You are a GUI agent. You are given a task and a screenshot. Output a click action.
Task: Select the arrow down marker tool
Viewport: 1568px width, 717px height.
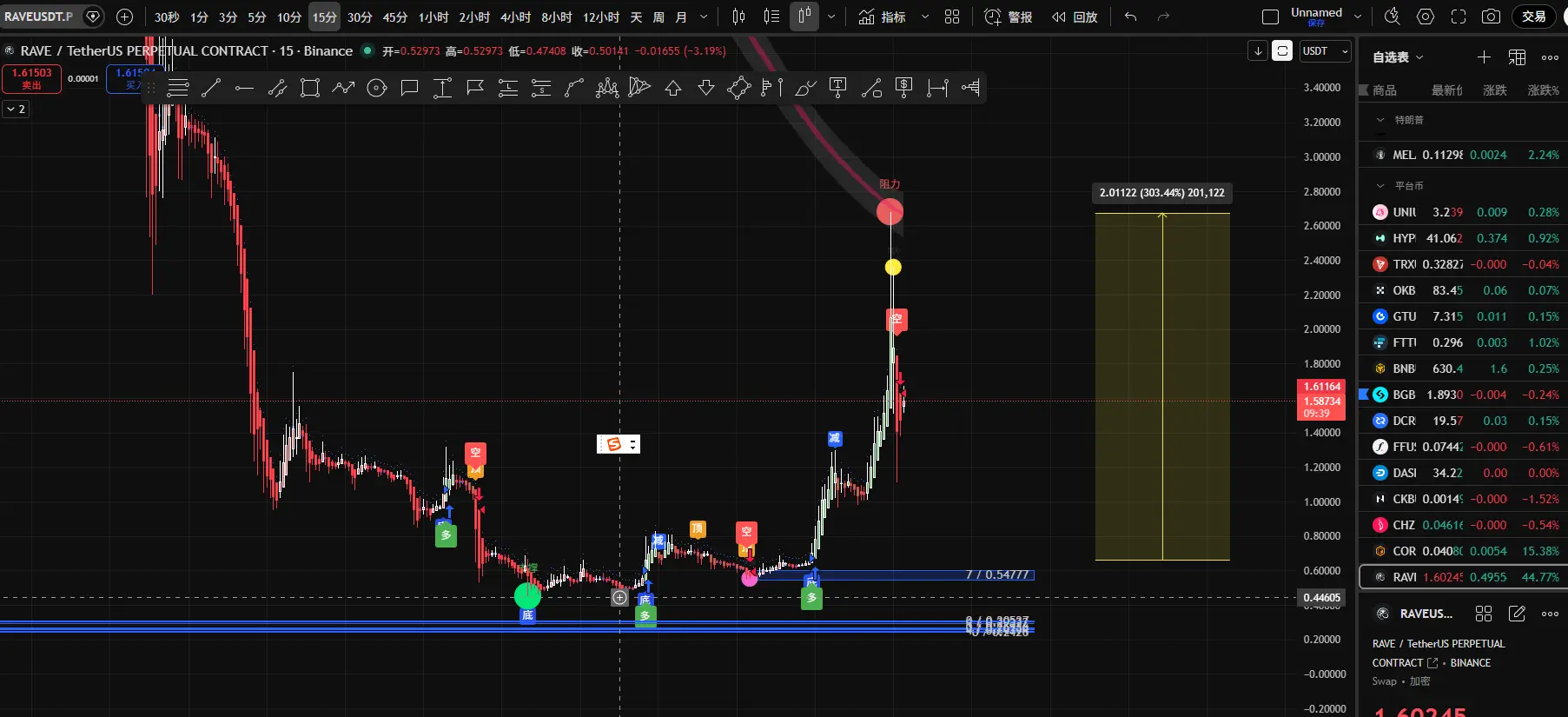706,88
